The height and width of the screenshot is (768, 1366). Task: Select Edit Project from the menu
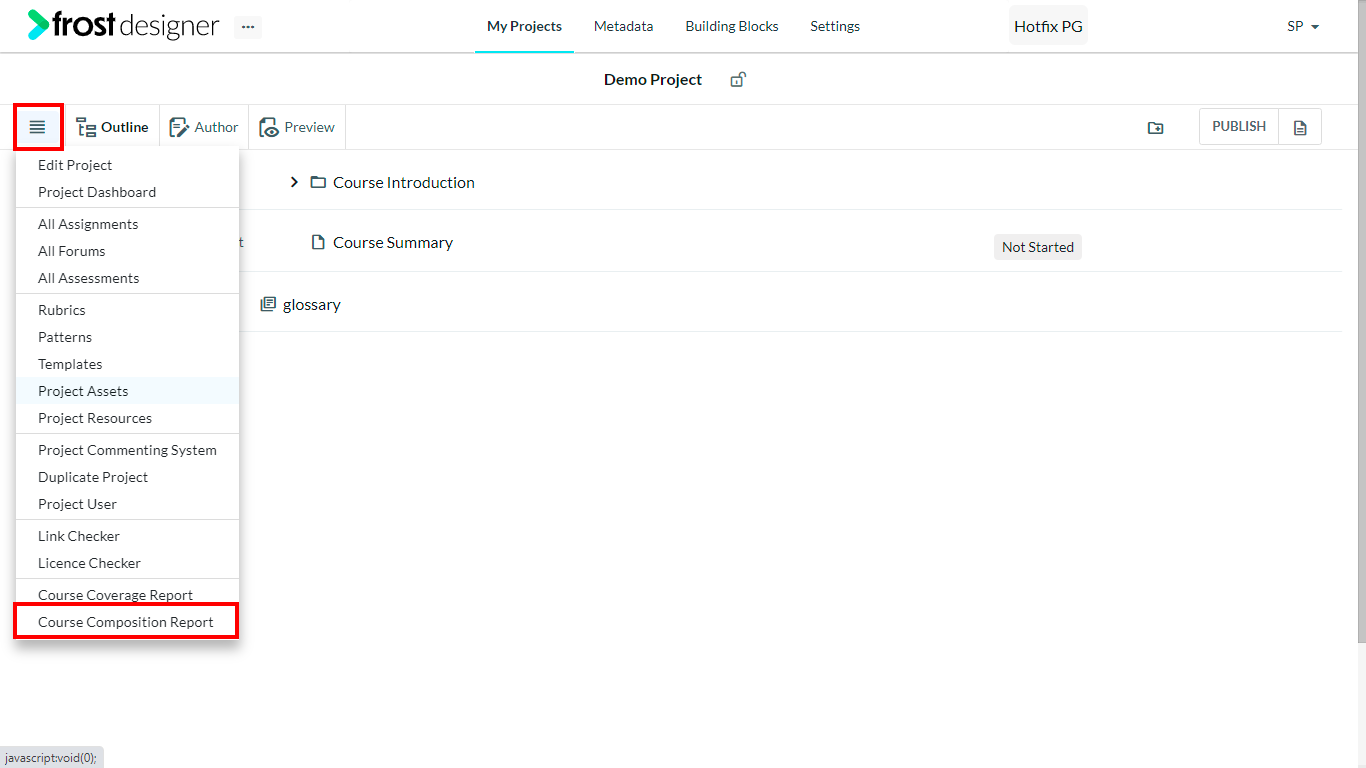pos(127,165)
